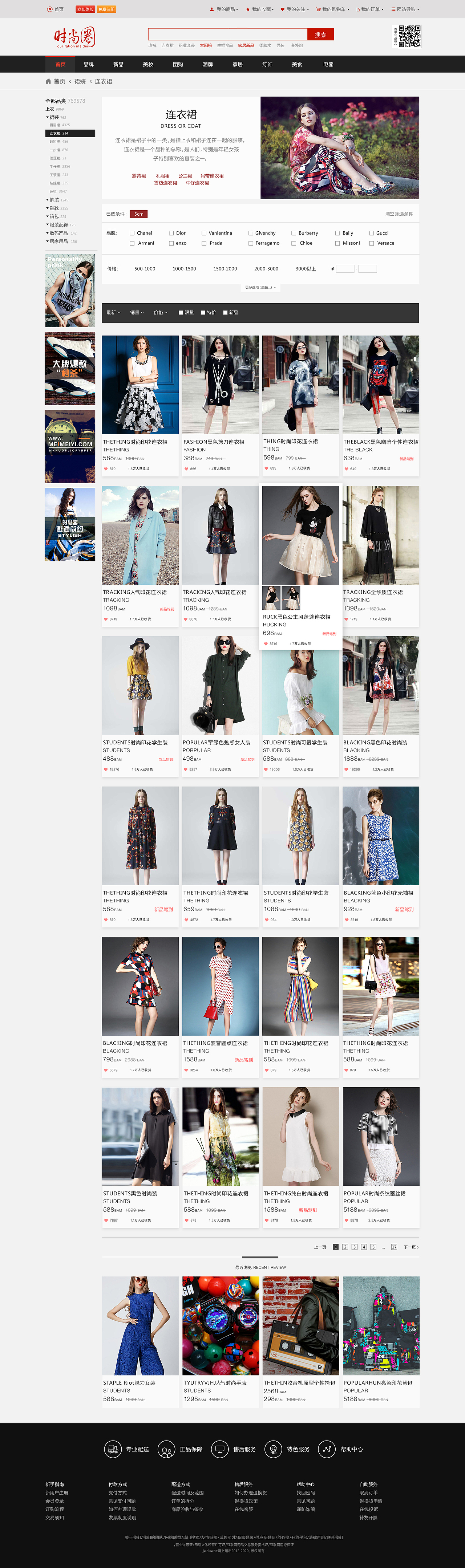The width and height of the screenshot is (465, 1568).
Task: Click the 时尚圈 site logo
Action: click(x=74, y=37)
